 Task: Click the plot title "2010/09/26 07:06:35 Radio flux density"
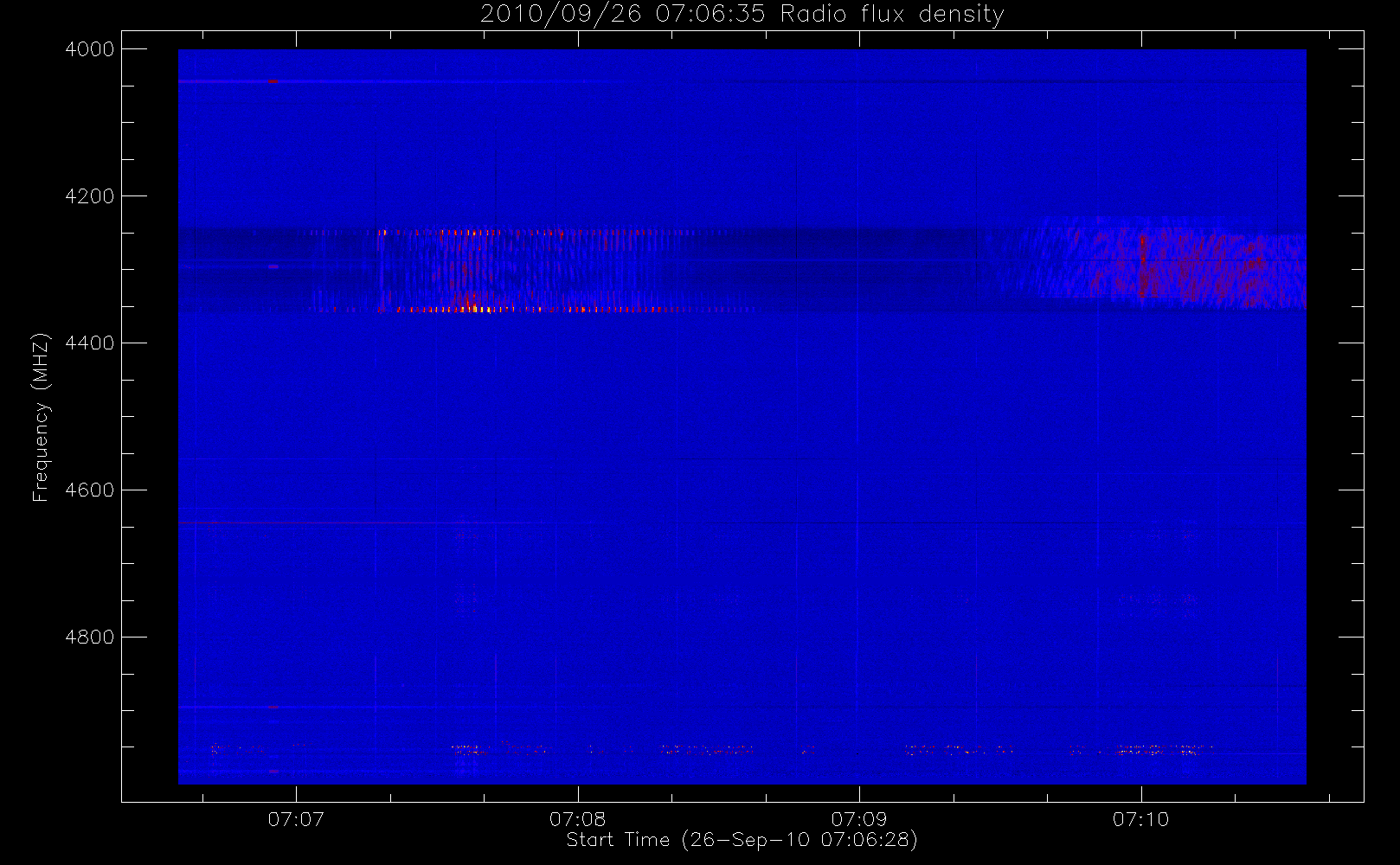click(742, 15)
